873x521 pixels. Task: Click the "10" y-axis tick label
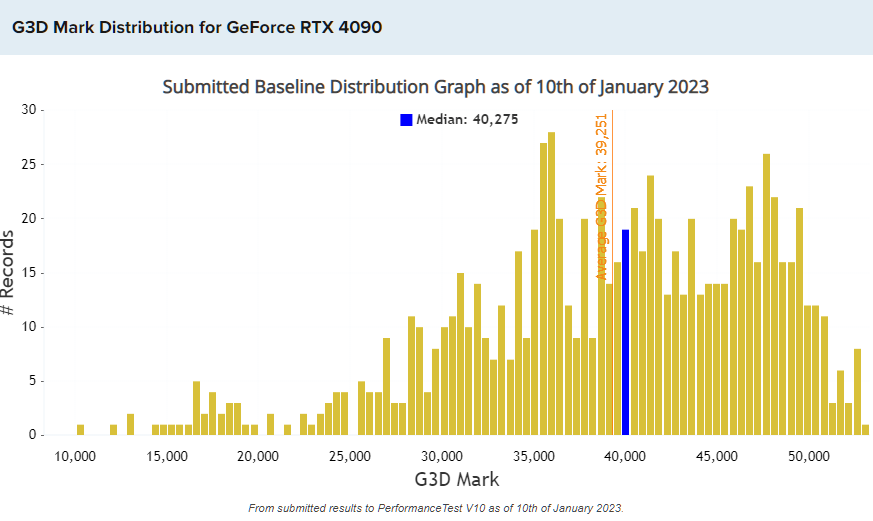pos(28,327)
